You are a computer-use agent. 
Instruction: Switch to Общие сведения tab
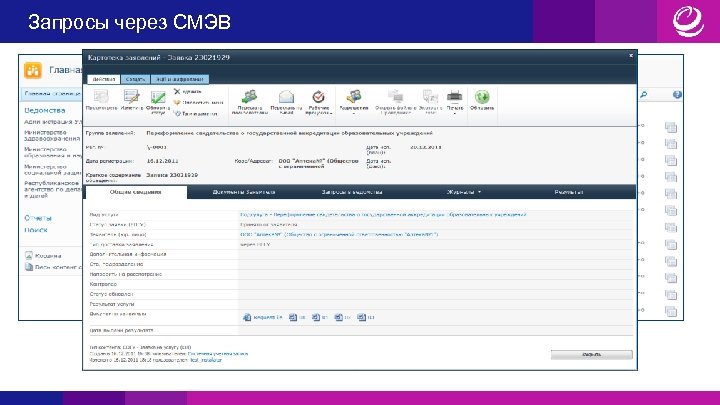coord(136,192)
